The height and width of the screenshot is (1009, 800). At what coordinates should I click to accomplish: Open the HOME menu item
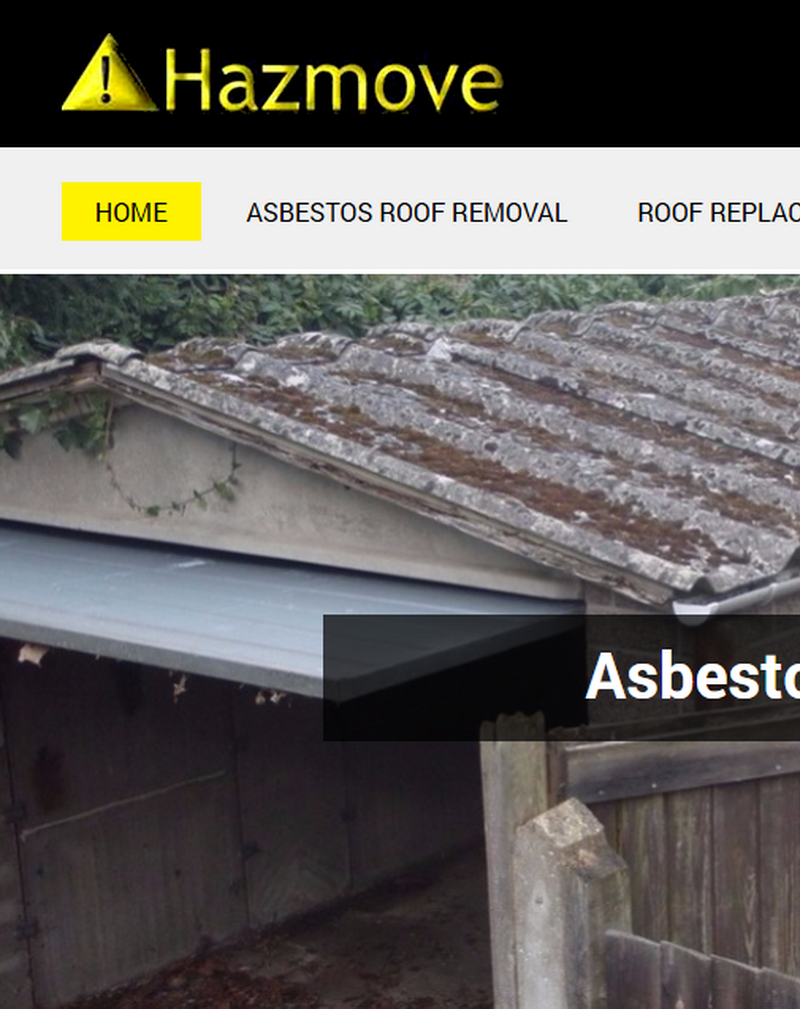(x=131, y=212)
